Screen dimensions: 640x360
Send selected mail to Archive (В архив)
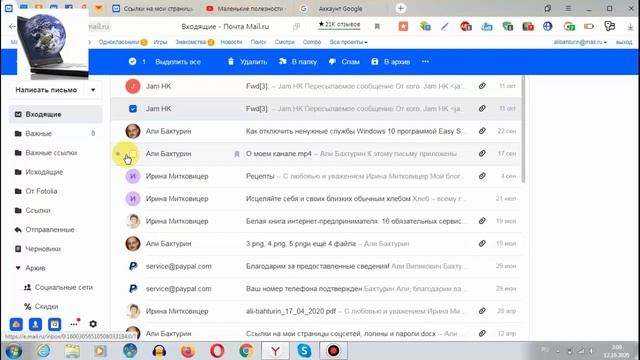pos(391,62)
